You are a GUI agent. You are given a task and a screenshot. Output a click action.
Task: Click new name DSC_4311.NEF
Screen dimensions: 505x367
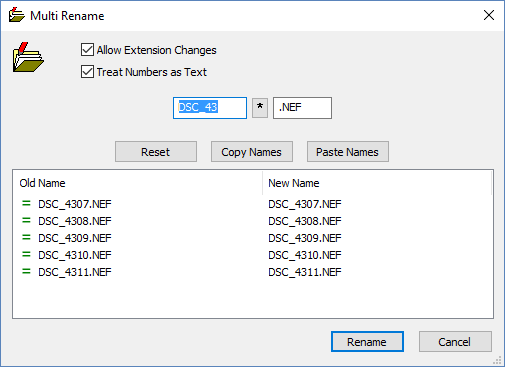point(305,272)
